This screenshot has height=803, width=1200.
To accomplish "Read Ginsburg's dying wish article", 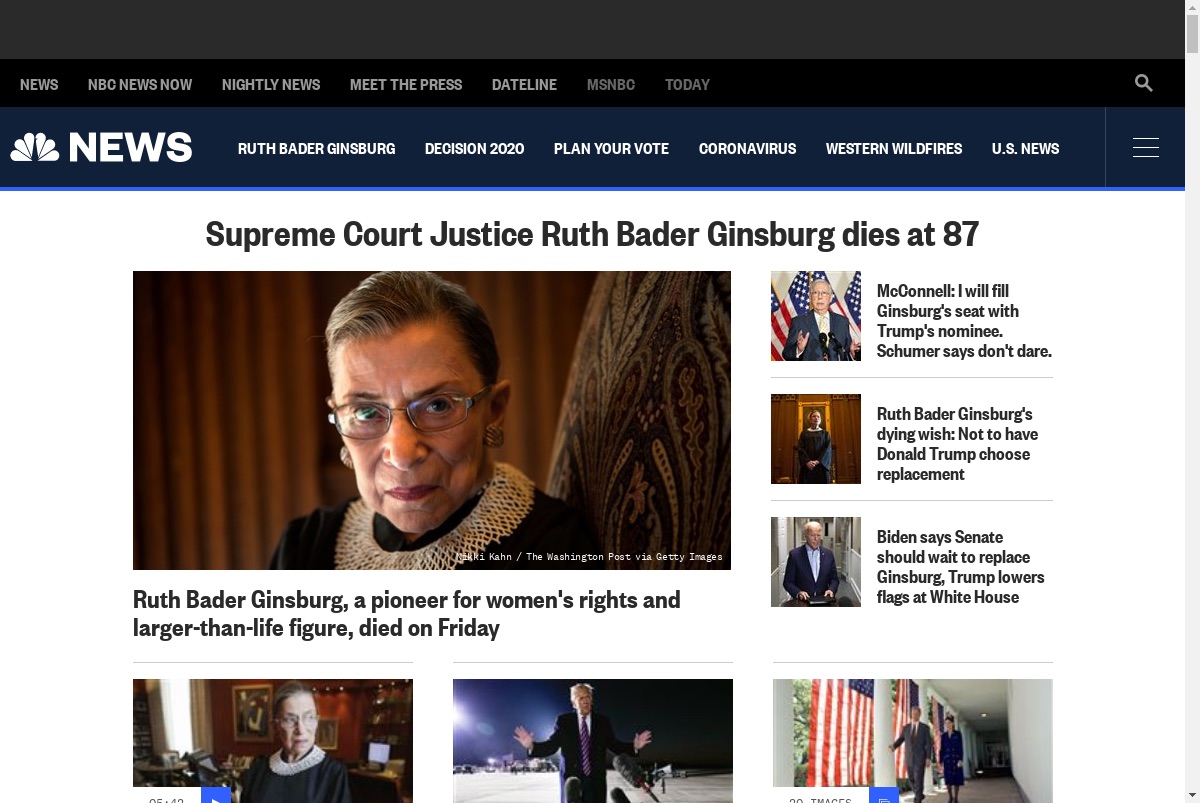I will [957, 444].
